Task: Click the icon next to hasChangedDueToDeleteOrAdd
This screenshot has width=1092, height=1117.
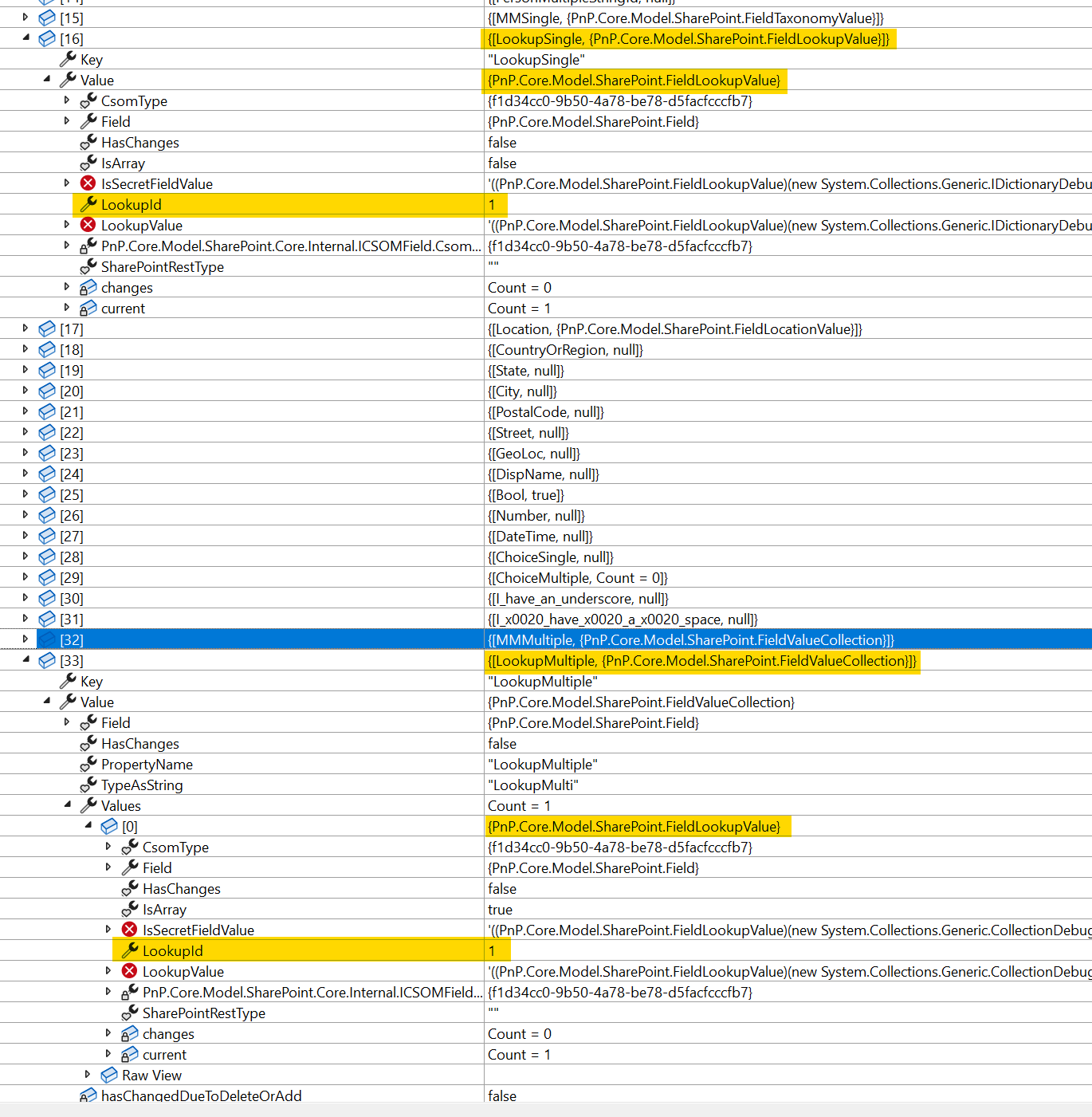Action: coord(88,1095)
